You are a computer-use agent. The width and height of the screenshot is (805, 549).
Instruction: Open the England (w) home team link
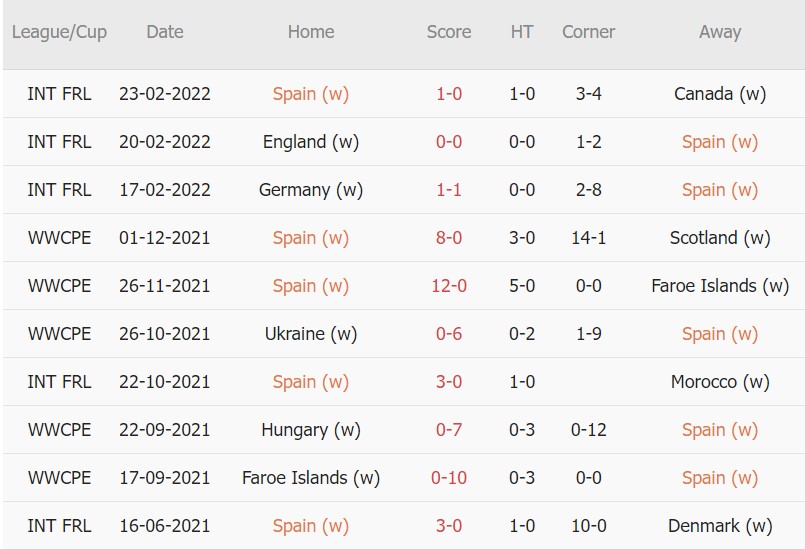pos(310,142)
